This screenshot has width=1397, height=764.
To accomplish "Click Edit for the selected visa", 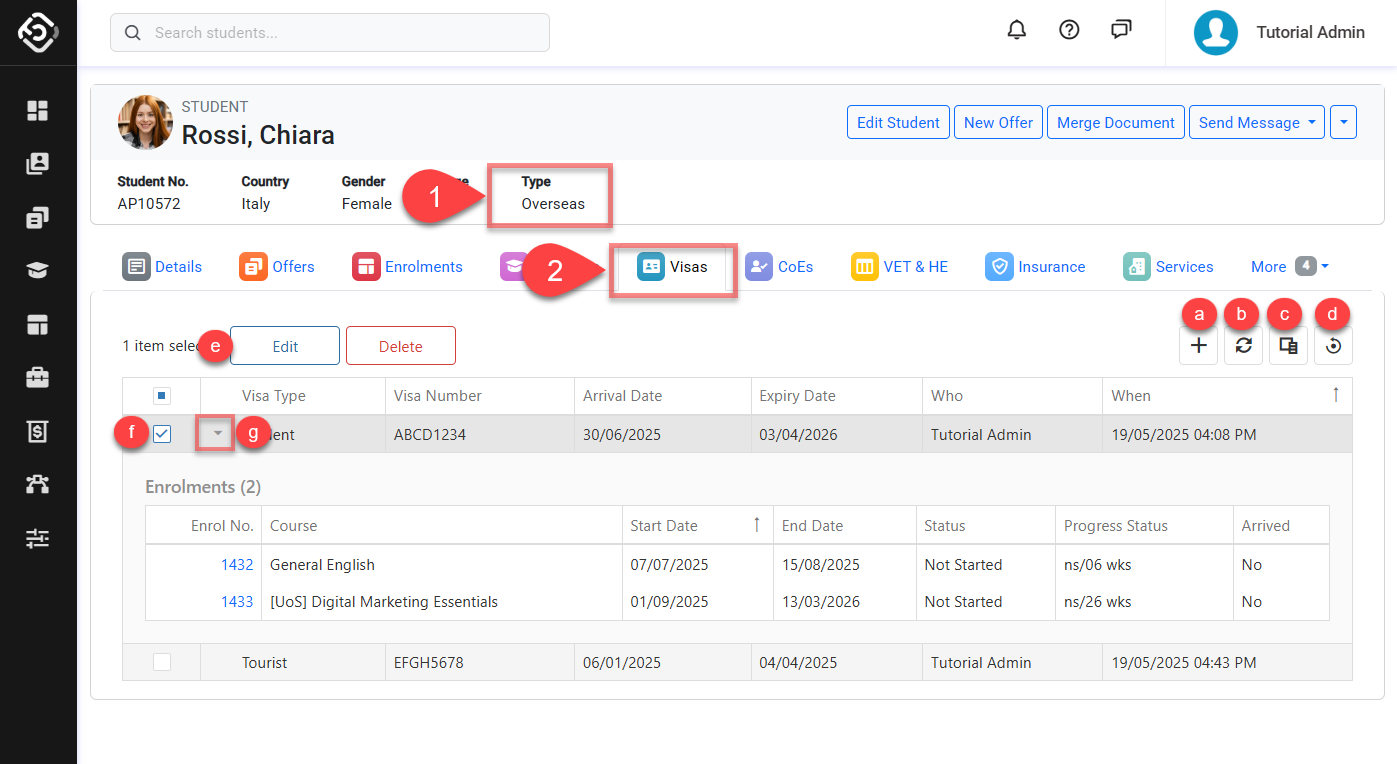I will click(285, 346).
